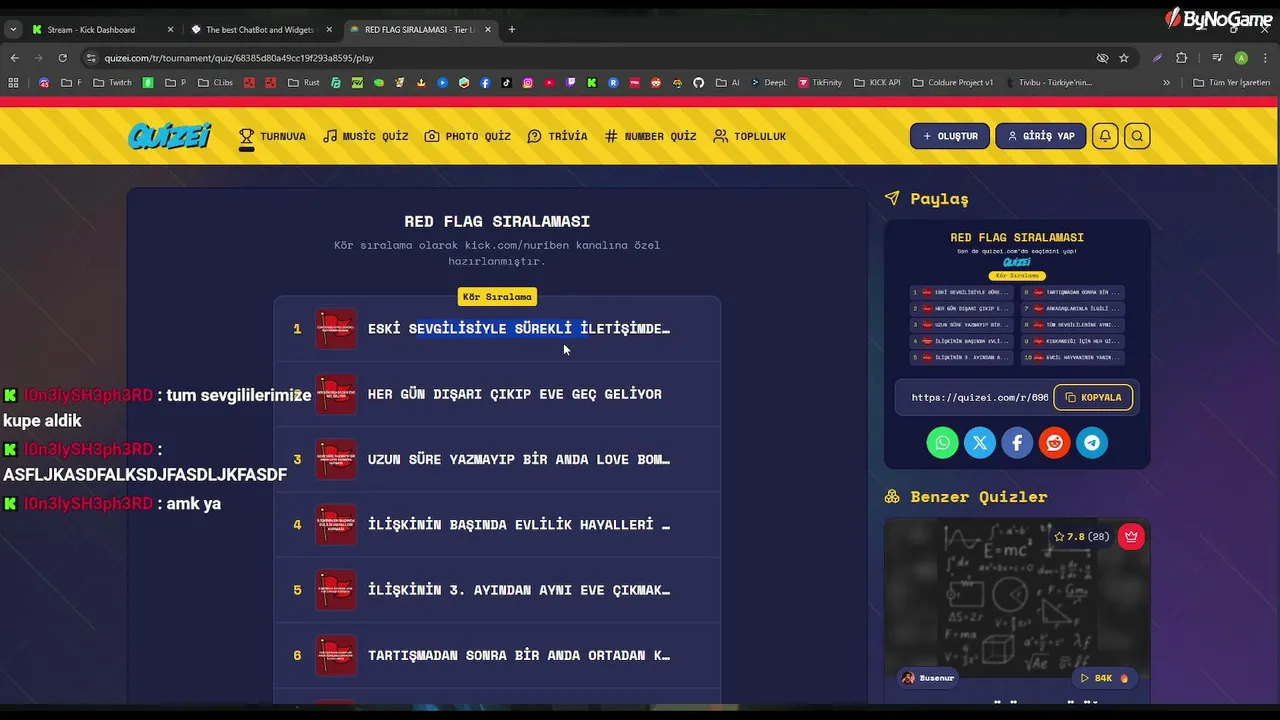View site information icon in address bar

click(91, 58)
